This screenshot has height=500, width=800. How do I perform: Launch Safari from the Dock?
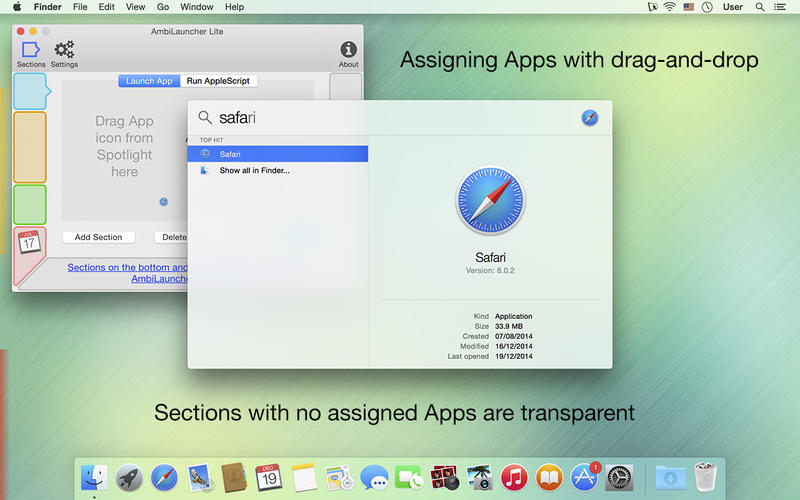coord(164,478)
